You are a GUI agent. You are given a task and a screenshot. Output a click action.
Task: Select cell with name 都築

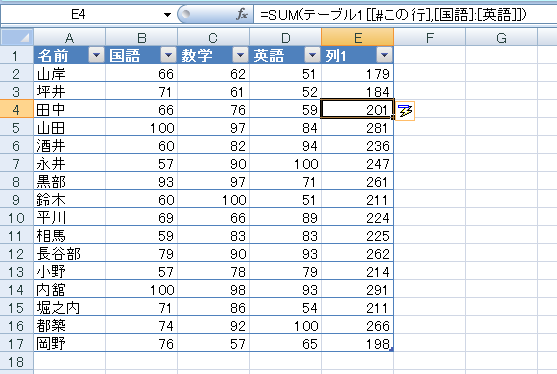click(70, 325)
